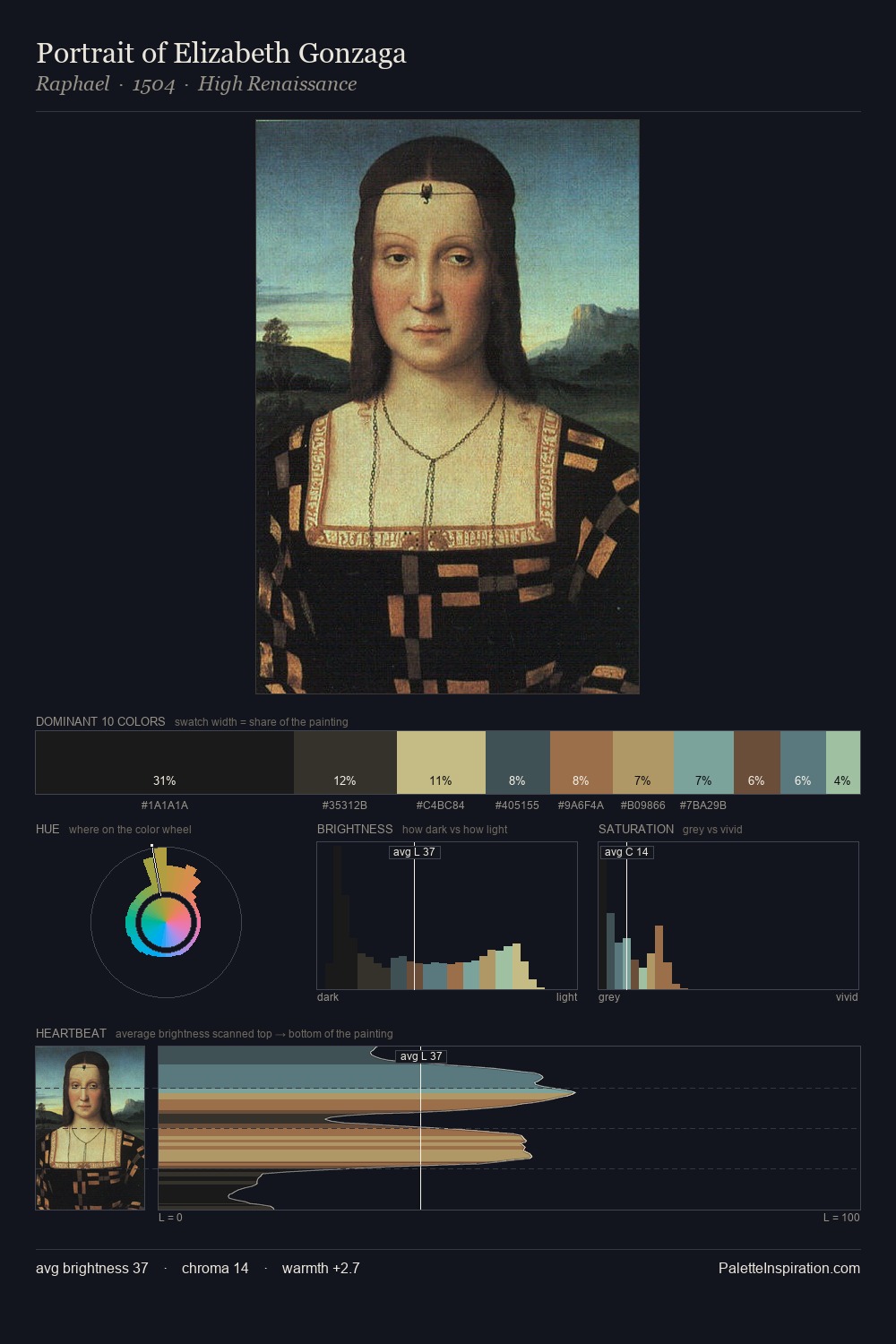Click the "light" axis label
Screen dimensions: 896x1344
coord(567,997)
